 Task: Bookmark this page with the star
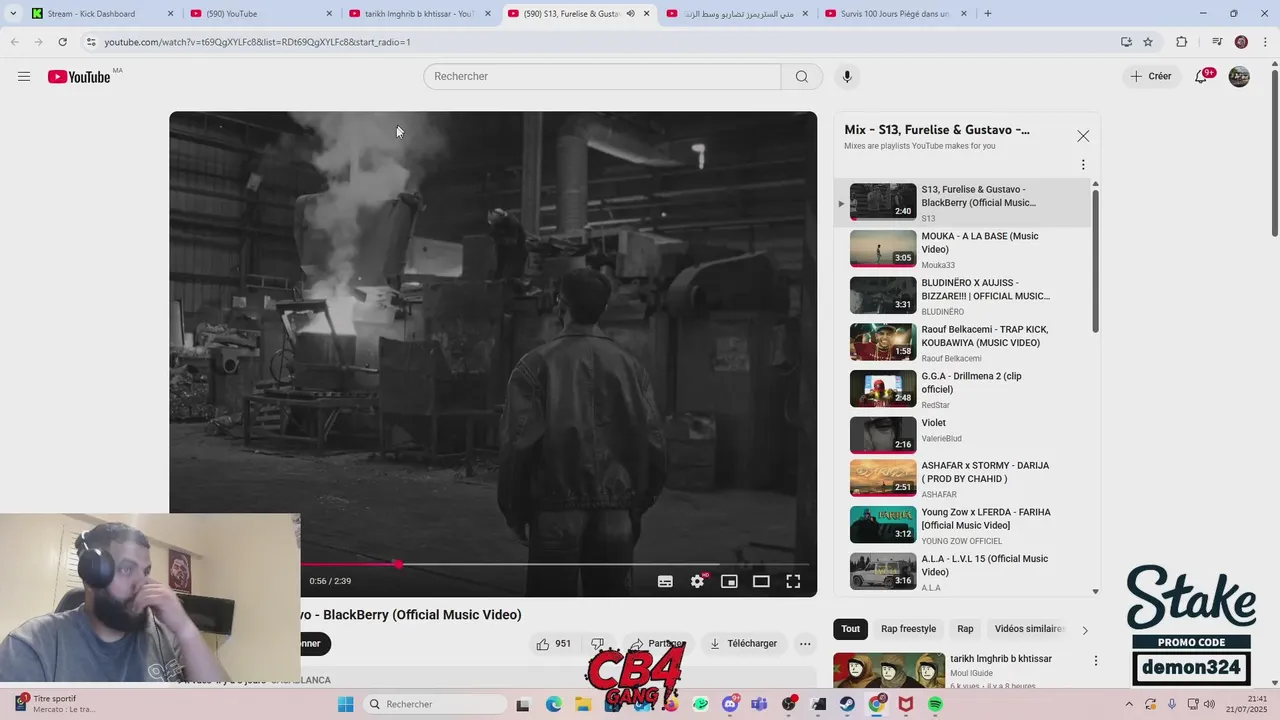(1148, 42)
